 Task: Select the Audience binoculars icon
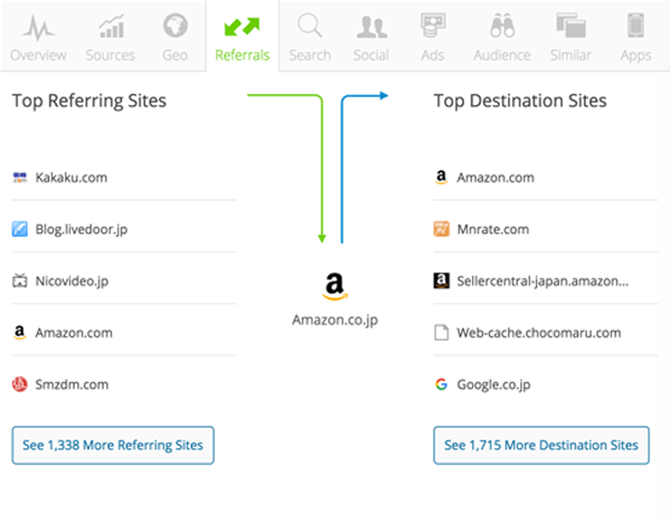[502, 26]
